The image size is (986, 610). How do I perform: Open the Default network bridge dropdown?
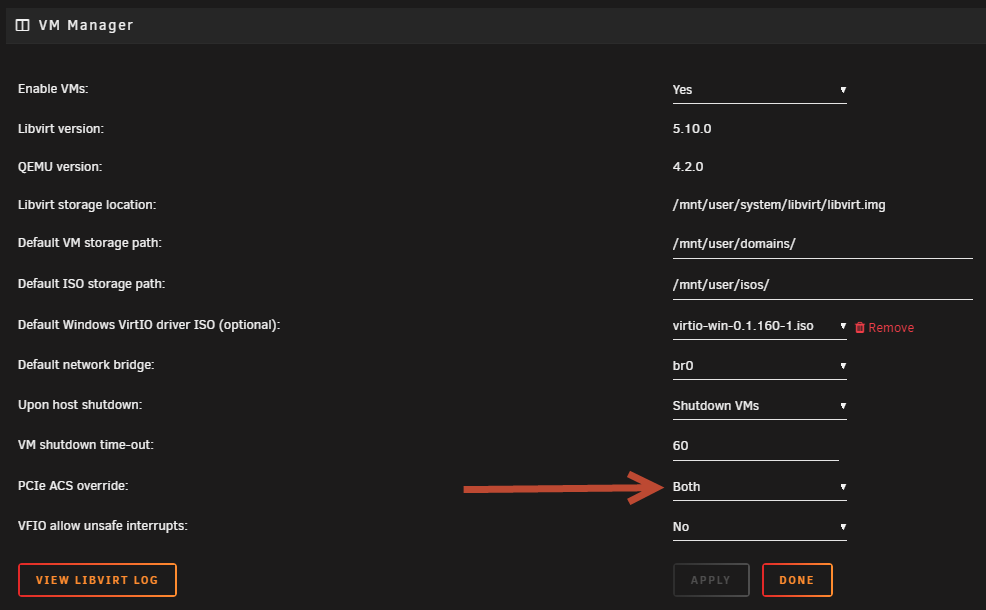759,366
